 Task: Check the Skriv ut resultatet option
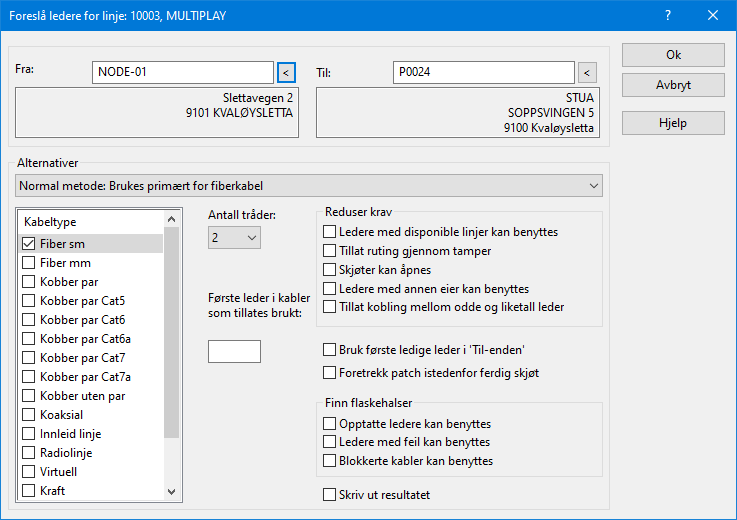click(329, 495)
